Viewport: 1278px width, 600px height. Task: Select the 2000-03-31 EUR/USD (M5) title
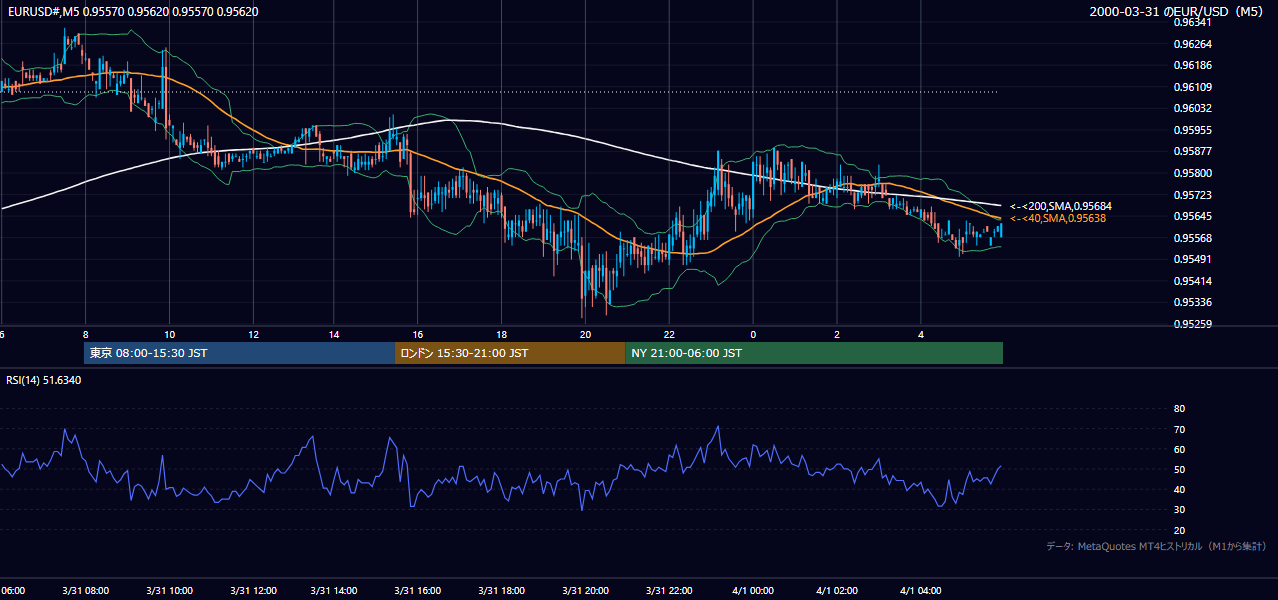click(1178, 11)
